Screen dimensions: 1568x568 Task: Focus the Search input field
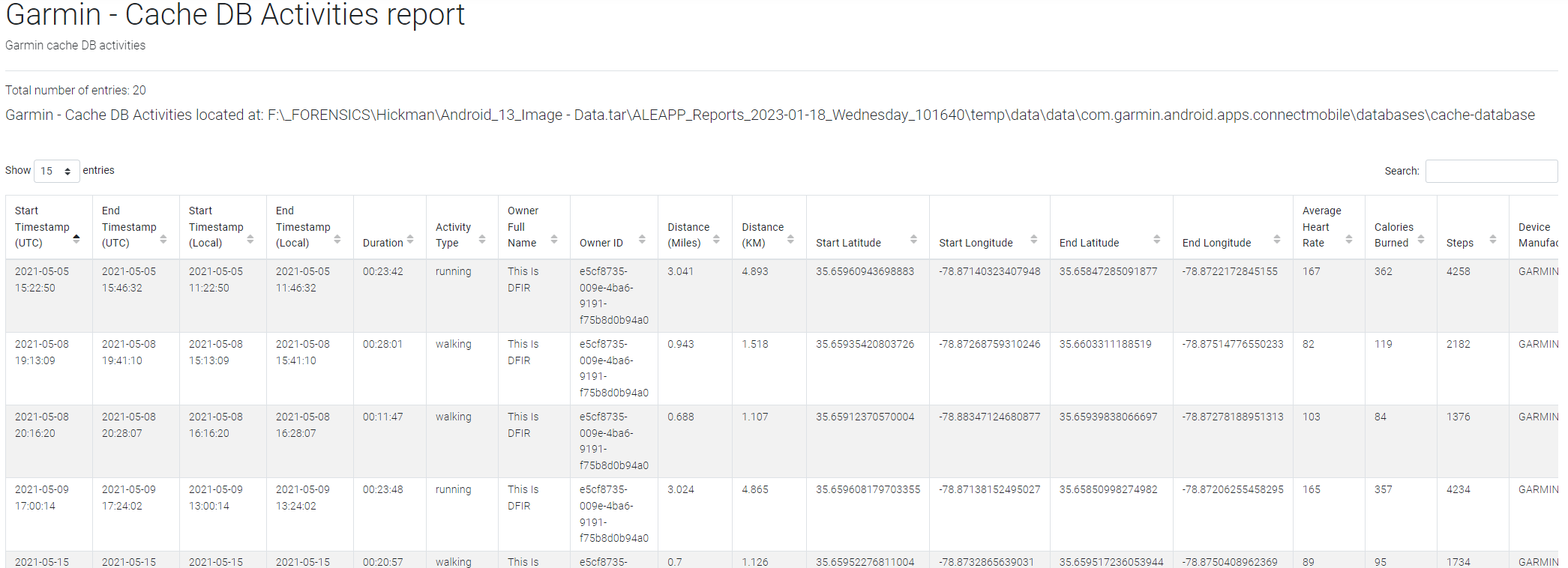click(1491, 171)
